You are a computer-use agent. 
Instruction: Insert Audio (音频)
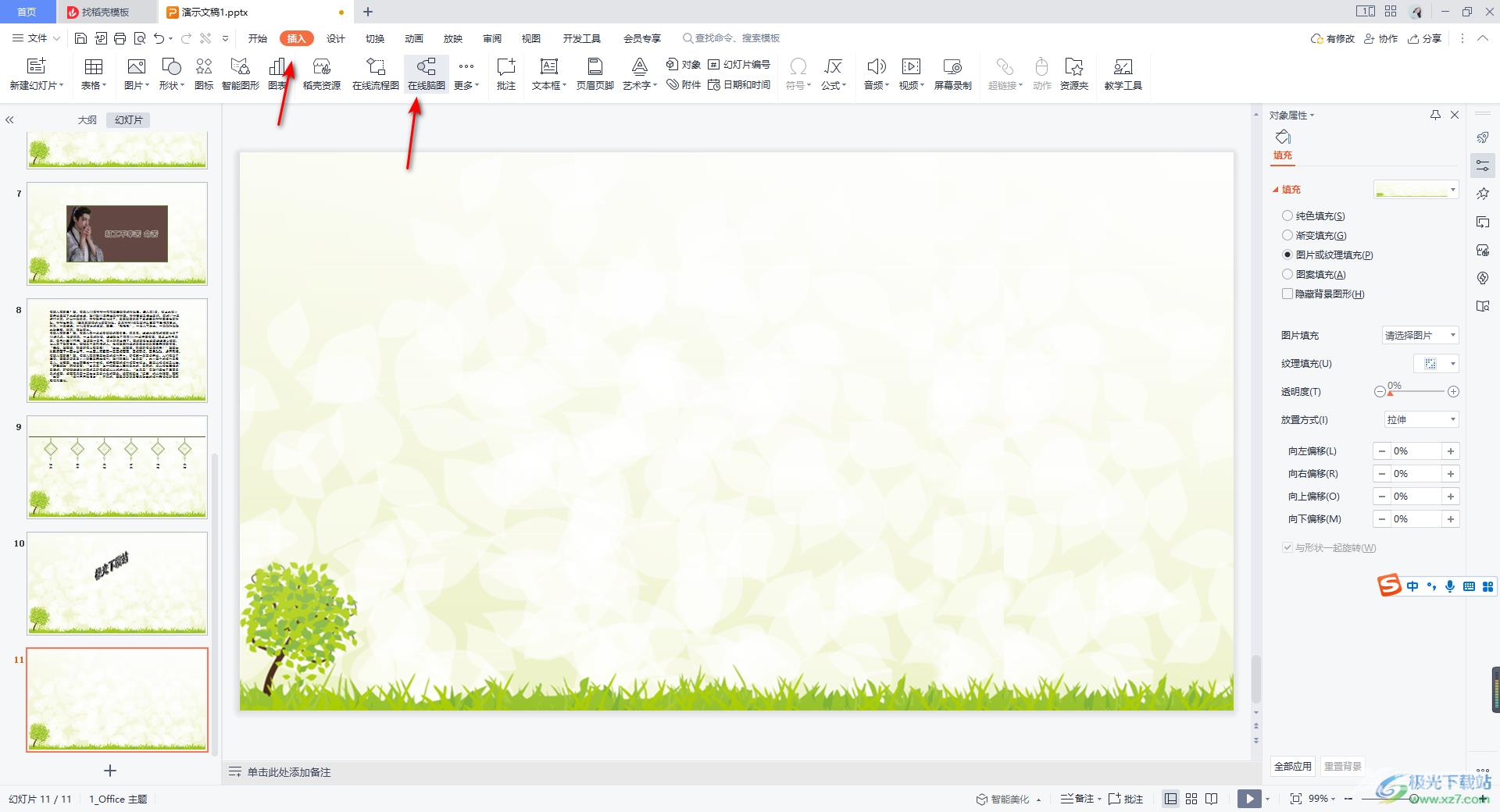tap(877, 74)
